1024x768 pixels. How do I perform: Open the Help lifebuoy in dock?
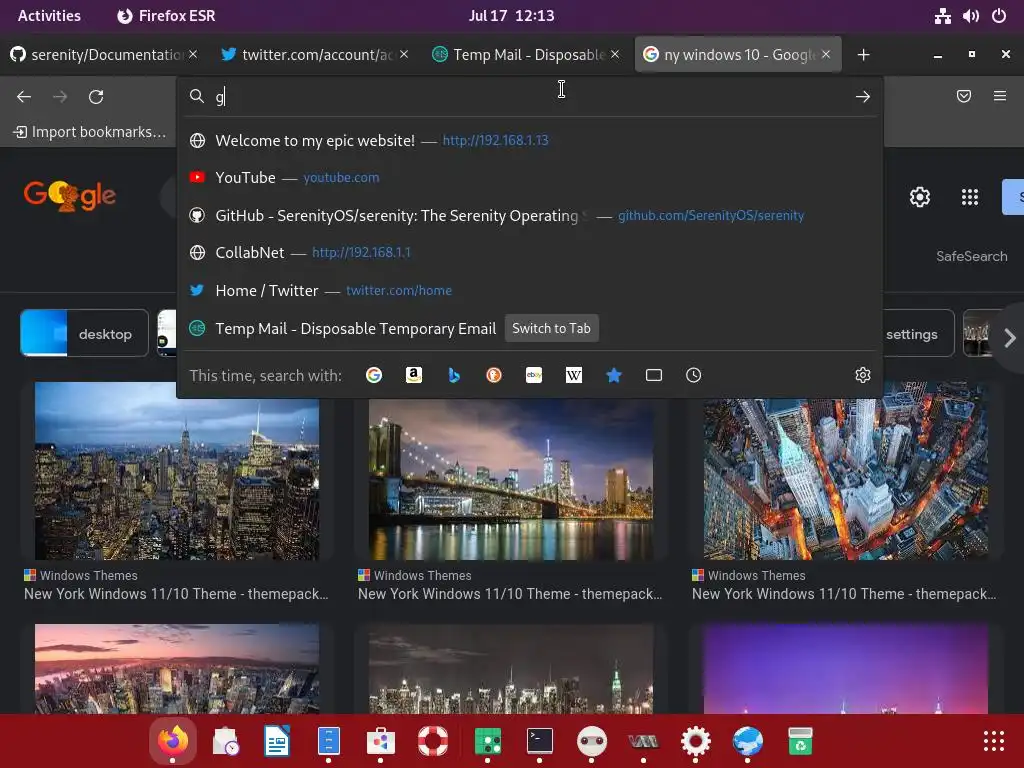tap(433, 741)
